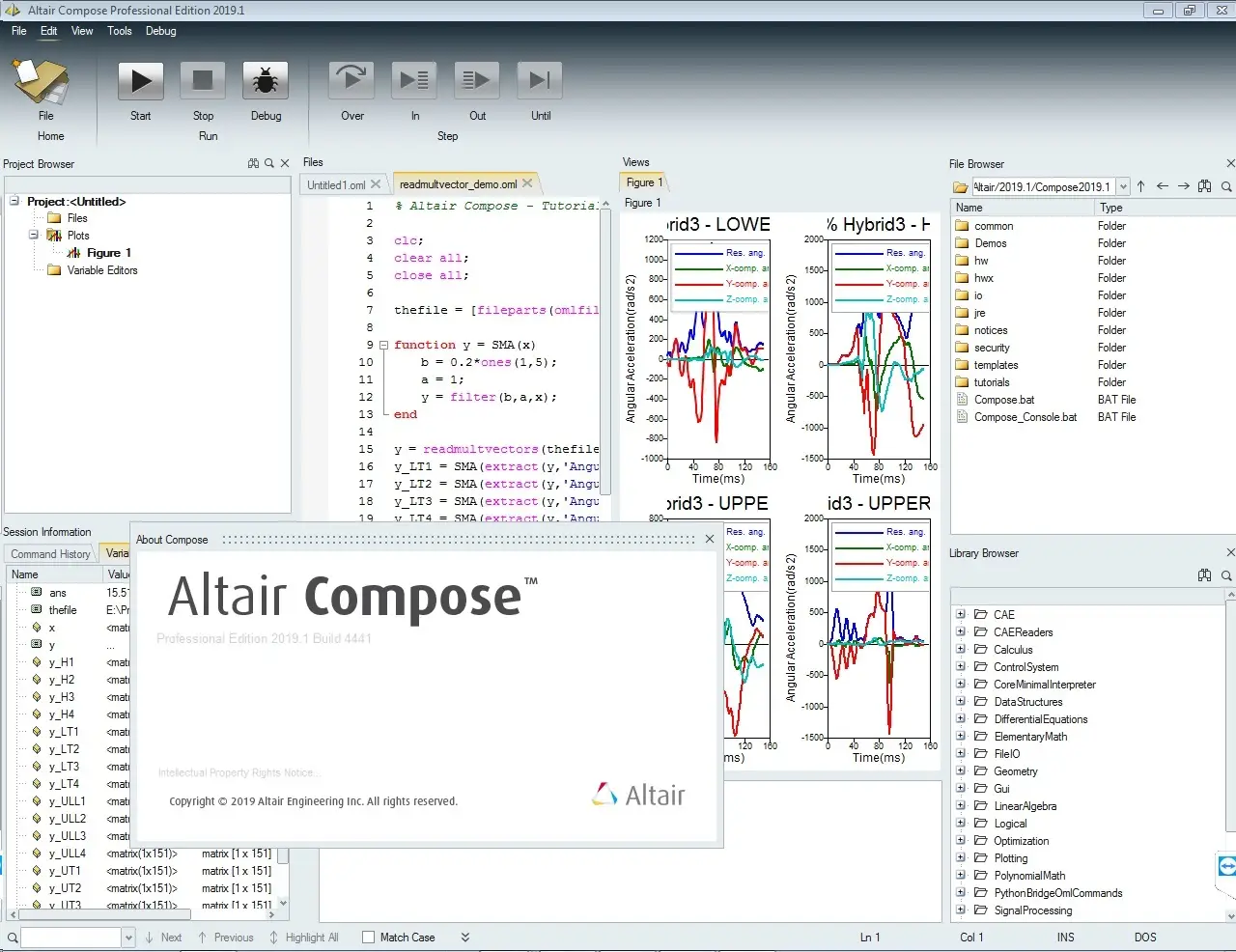Close the readmultvector_demo.oml tab
This screenshot has width=1236, height=952.
[528, 183]
